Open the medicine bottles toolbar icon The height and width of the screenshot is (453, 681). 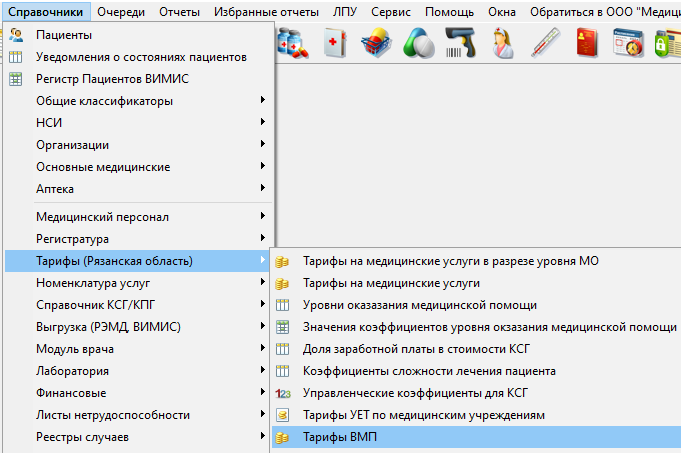(x=292, y=43)
